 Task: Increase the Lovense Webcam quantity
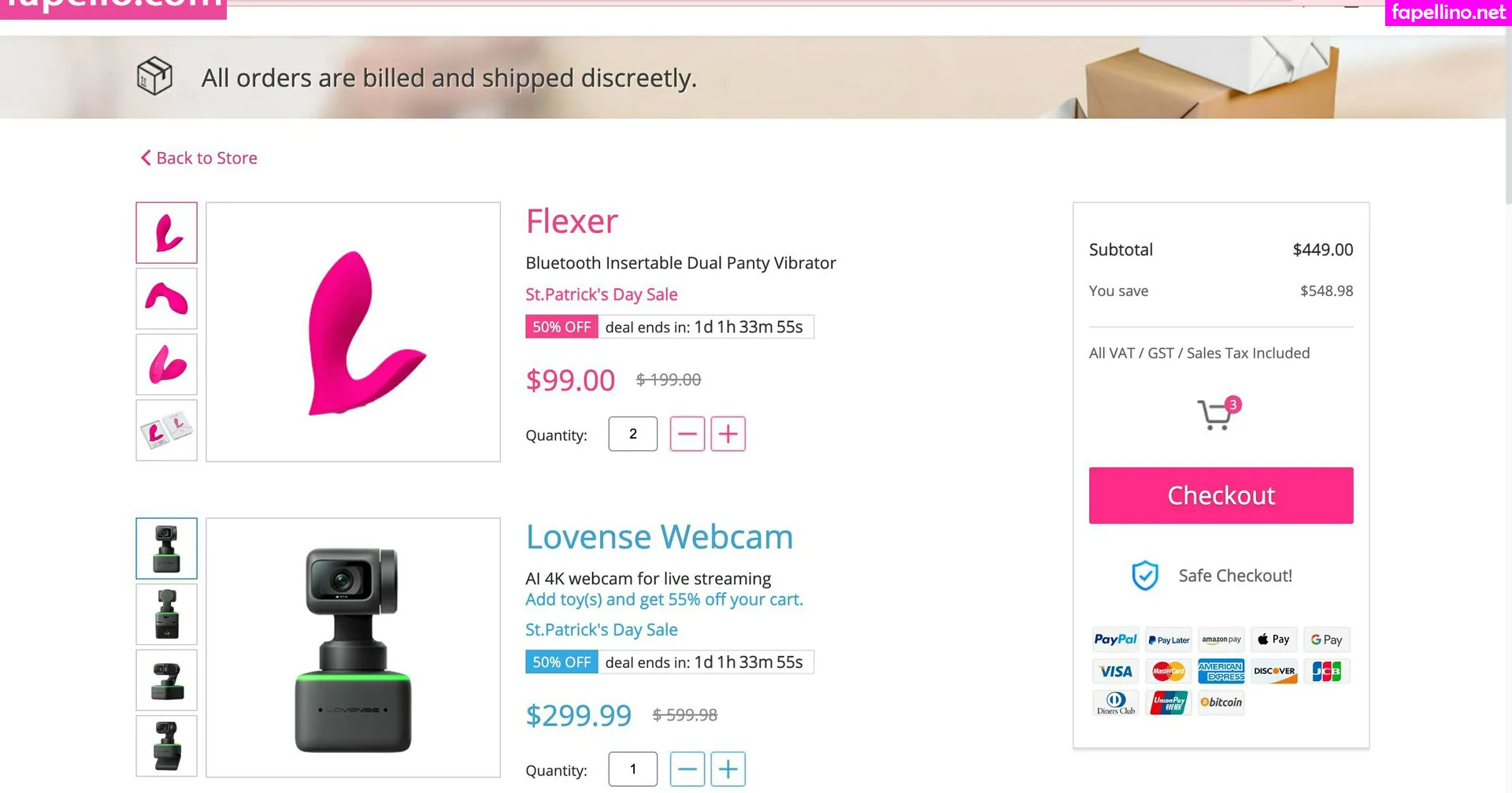(x=728, y=769)
